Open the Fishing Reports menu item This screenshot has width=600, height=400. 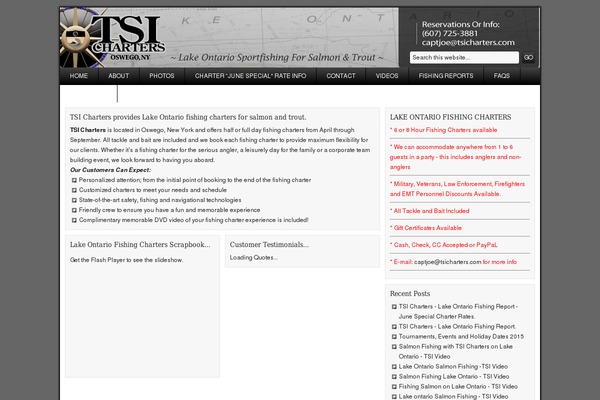coord(446,76)
